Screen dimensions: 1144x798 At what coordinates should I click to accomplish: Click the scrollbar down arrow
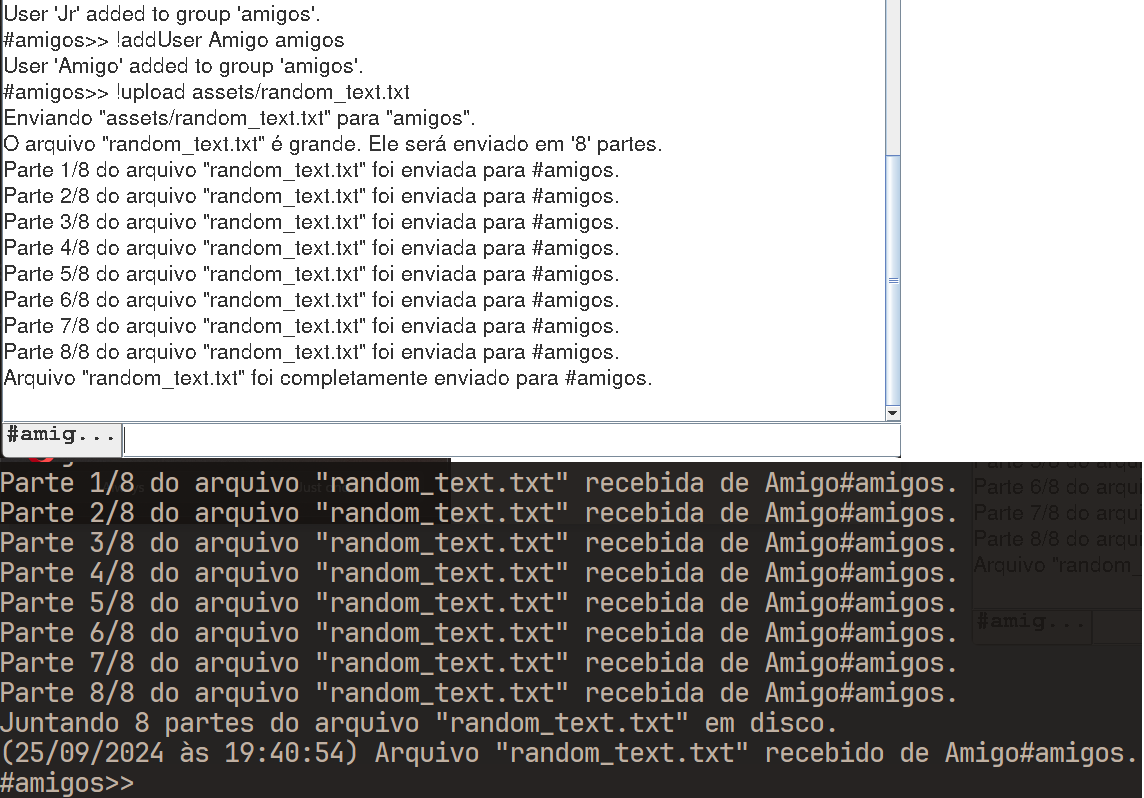pyautogui.click(x=892, y=414)
